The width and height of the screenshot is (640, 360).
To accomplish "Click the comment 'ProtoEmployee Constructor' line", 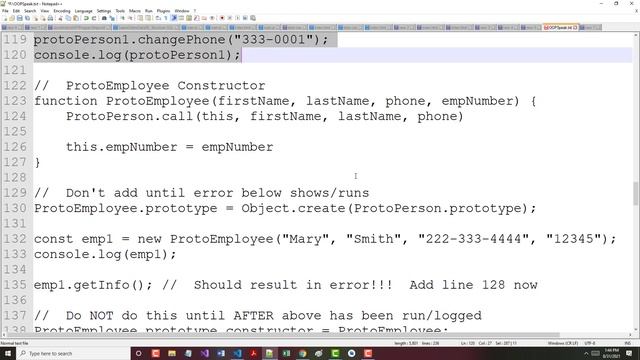I will click(x=150, y=86).
